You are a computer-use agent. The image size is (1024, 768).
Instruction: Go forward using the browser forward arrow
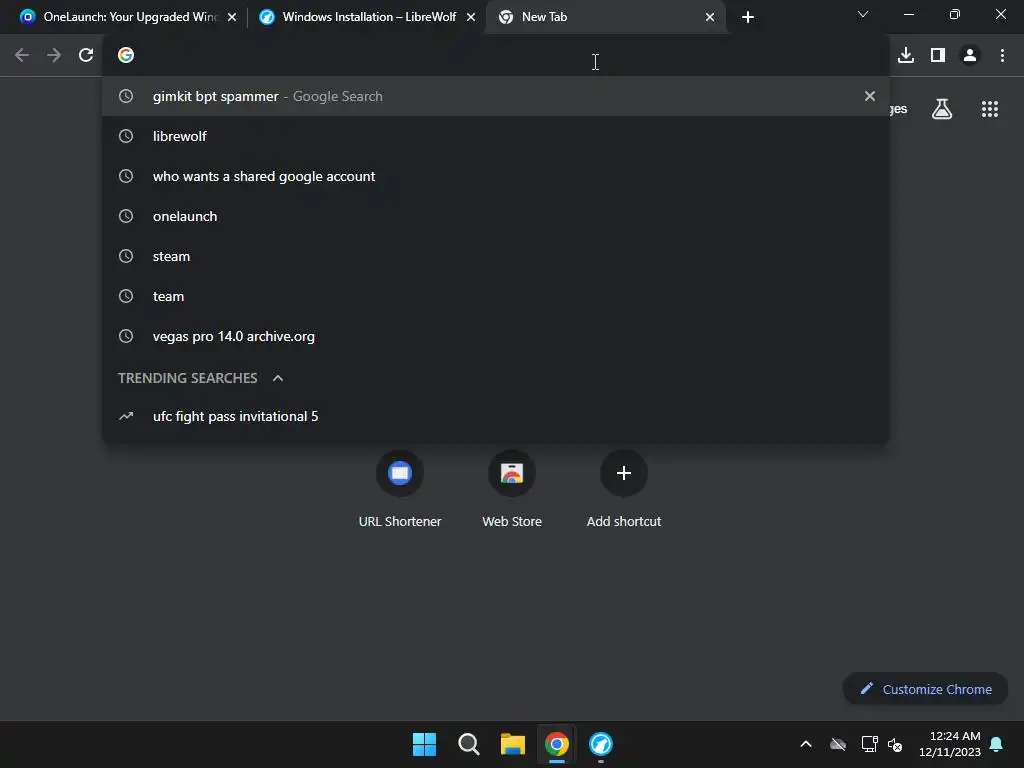(x=54, y=56)
